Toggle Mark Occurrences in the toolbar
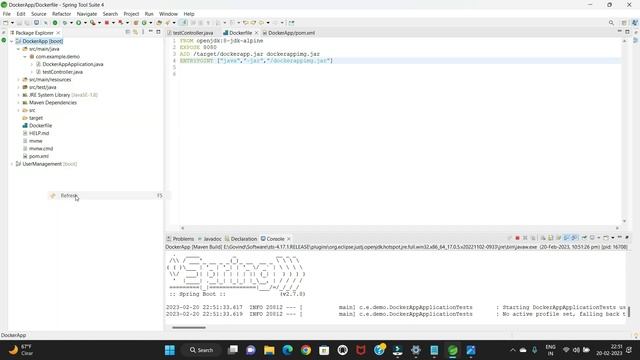The width and height of the screenshot is (640, 360). [184, 23]
